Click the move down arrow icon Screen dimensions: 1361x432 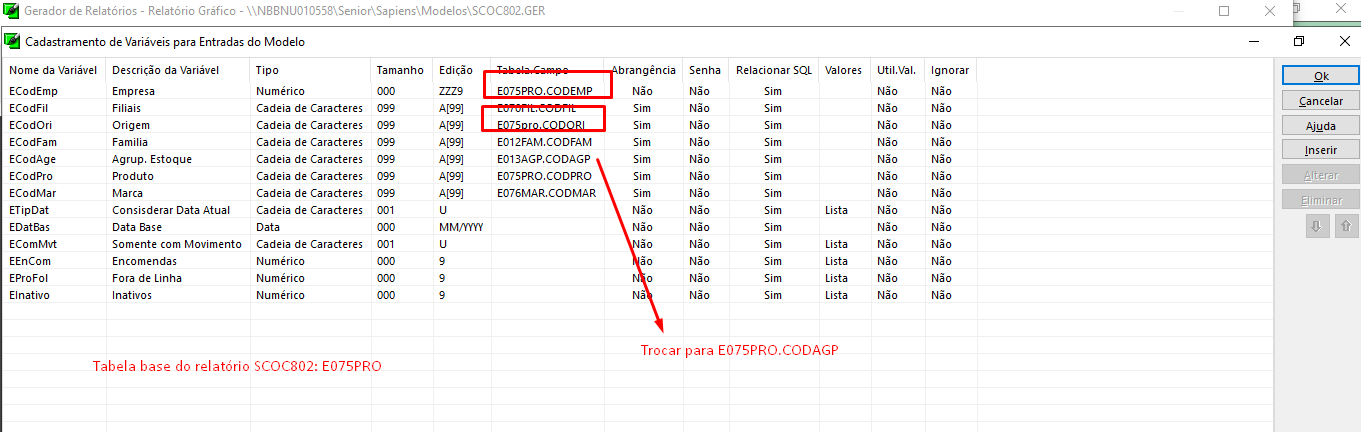pos(1317,226)
